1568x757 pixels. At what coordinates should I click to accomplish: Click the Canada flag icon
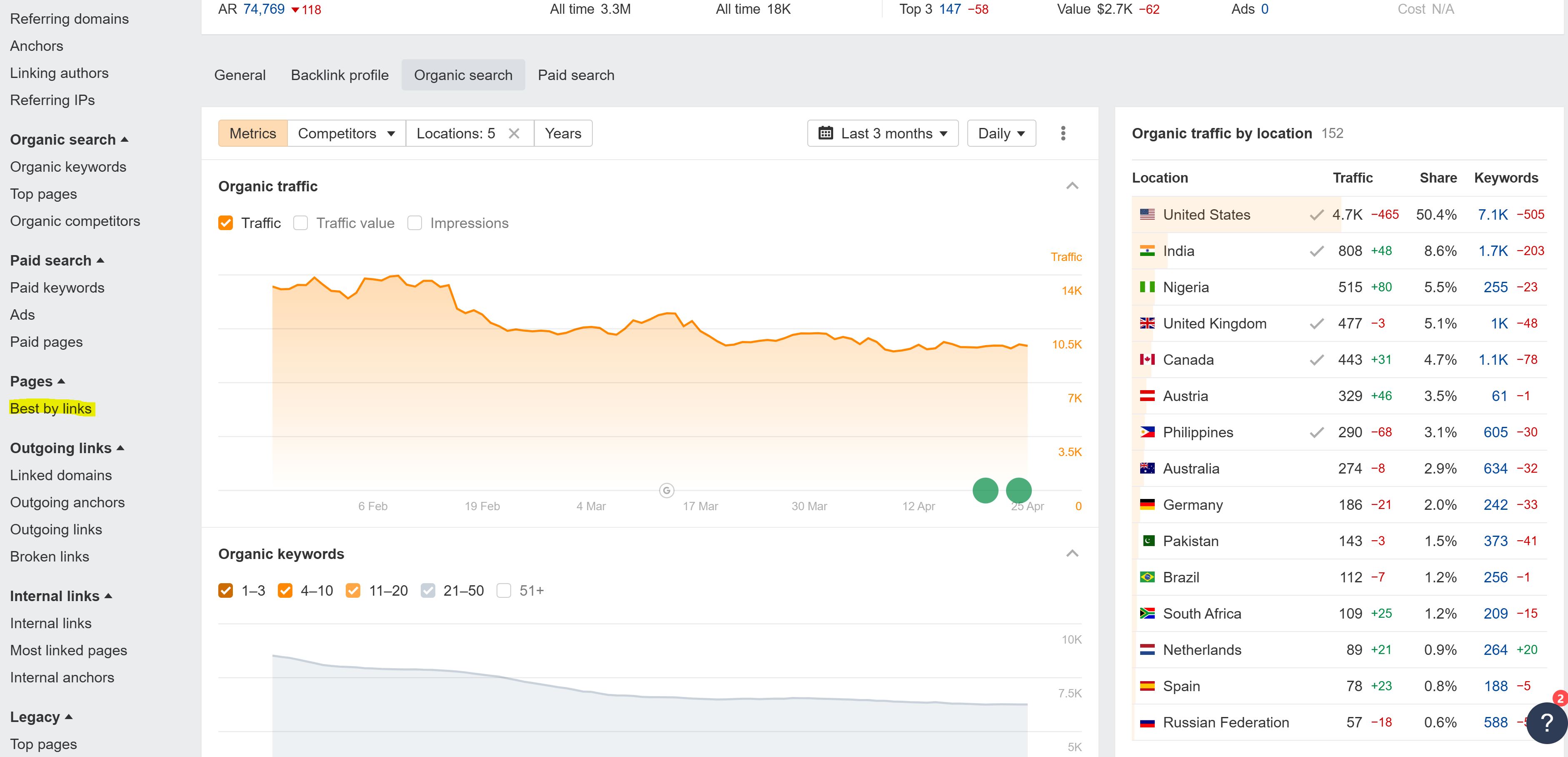1147,359
